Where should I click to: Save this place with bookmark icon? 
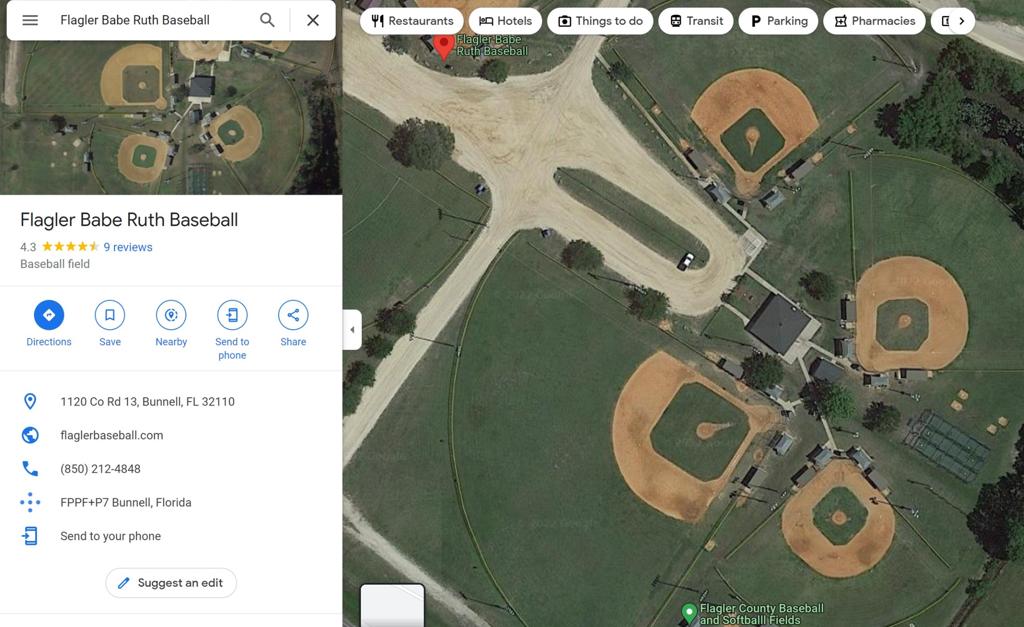(x=110, y=315)
